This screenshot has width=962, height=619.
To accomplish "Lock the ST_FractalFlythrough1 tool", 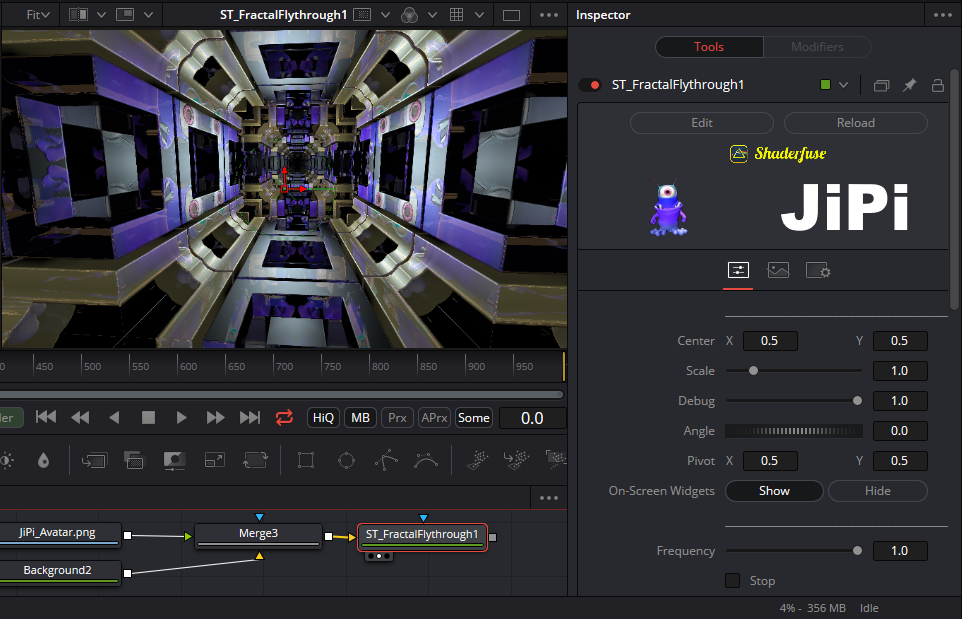I will 937,85.
